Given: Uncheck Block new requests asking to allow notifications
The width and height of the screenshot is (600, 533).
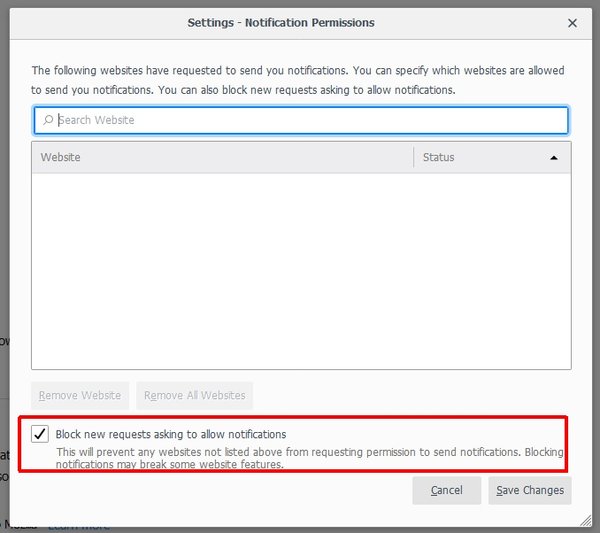Looking at the screenshot, I should [x=40, y=434].
